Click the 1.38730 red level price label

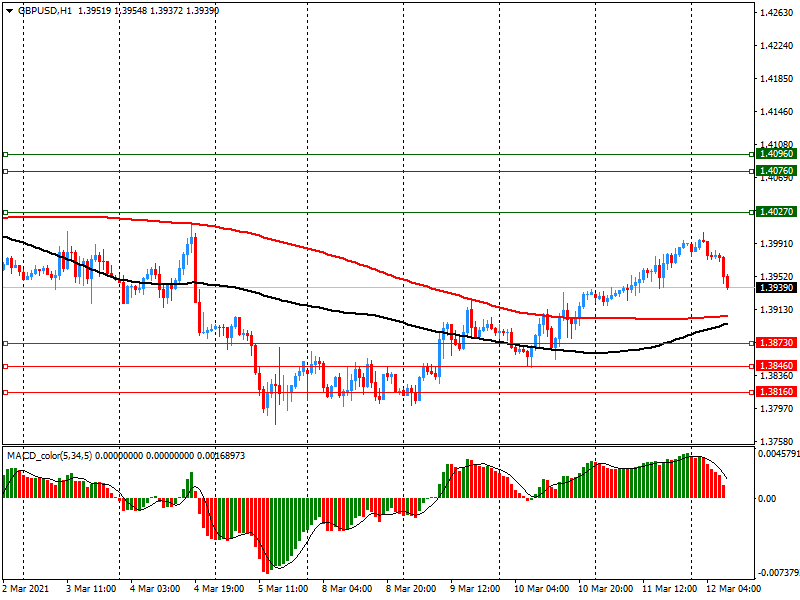click(776, 343)
